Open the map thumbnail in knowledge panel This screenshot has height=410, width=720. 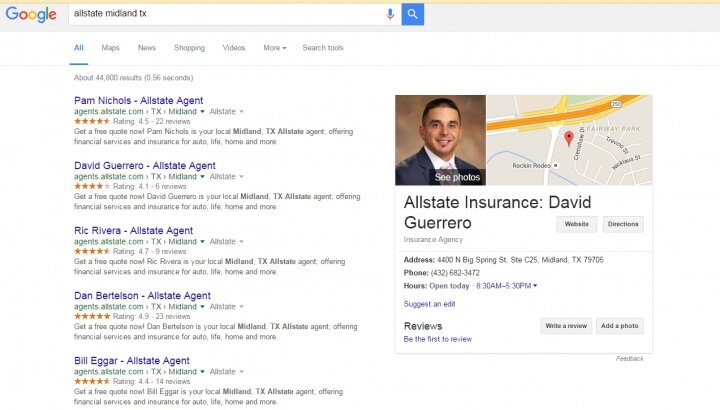[x=569, y=140]
